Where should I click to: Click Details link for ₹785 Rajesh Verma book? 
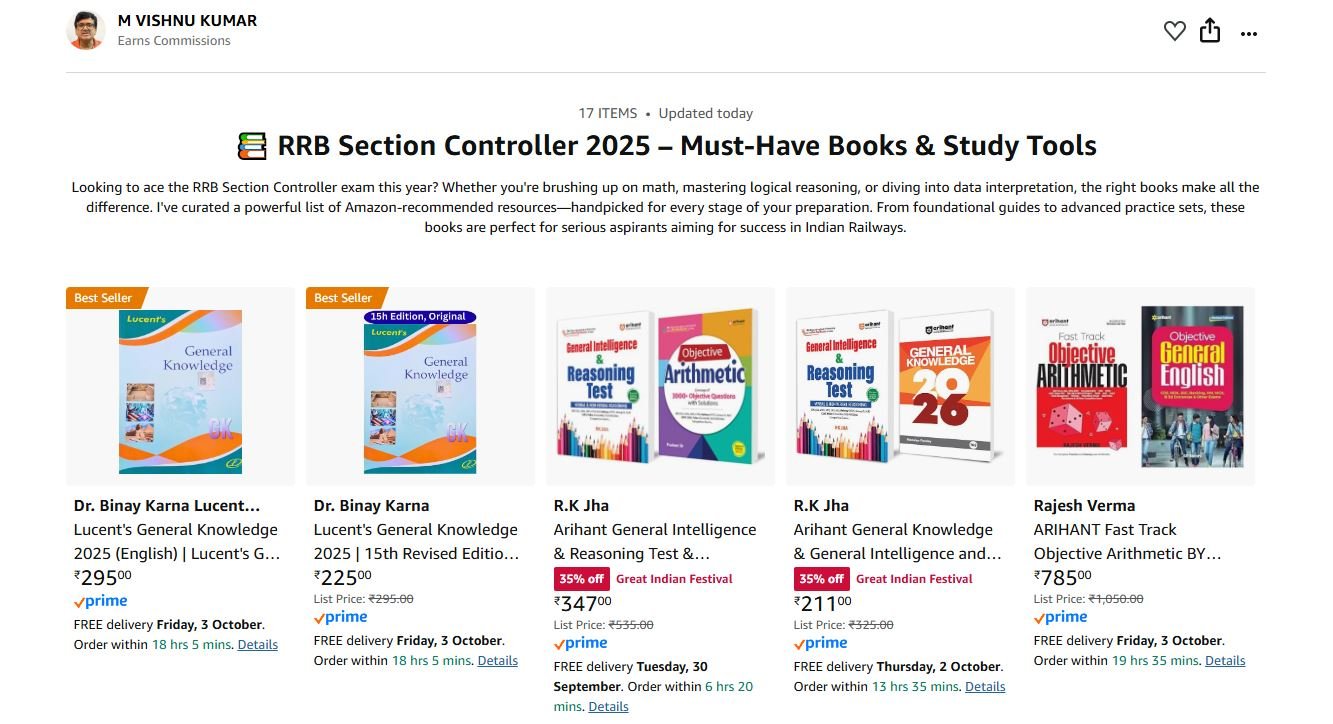click(1225, 661)
